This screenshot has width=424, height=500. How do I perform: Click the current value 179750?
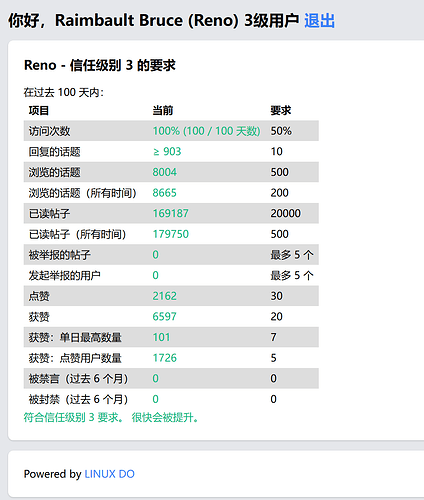pos(171,234)
